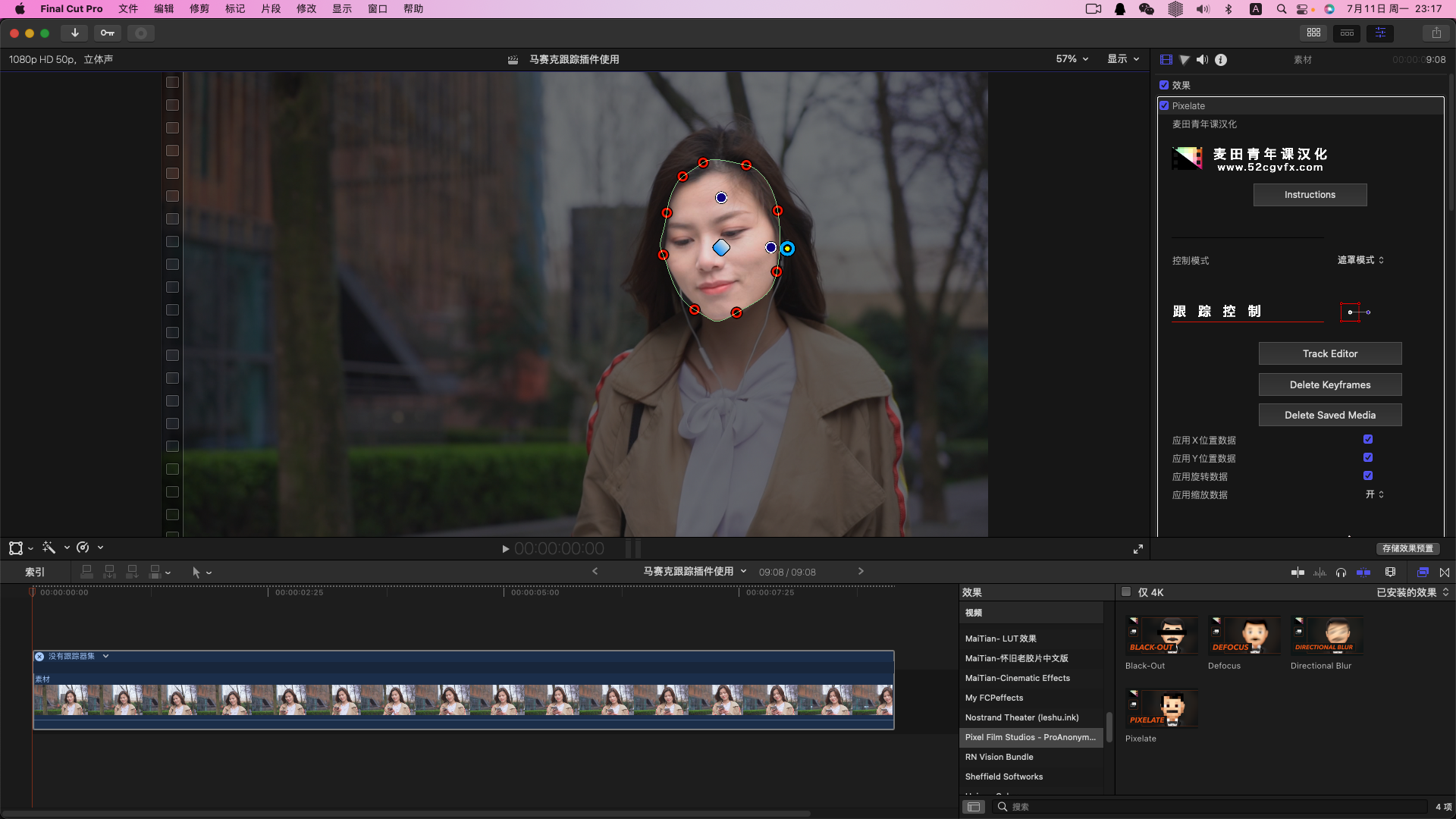Toggle effects browser icon
The image size is (1456, 819).
pyautogui.click(x=1423, y=572)
